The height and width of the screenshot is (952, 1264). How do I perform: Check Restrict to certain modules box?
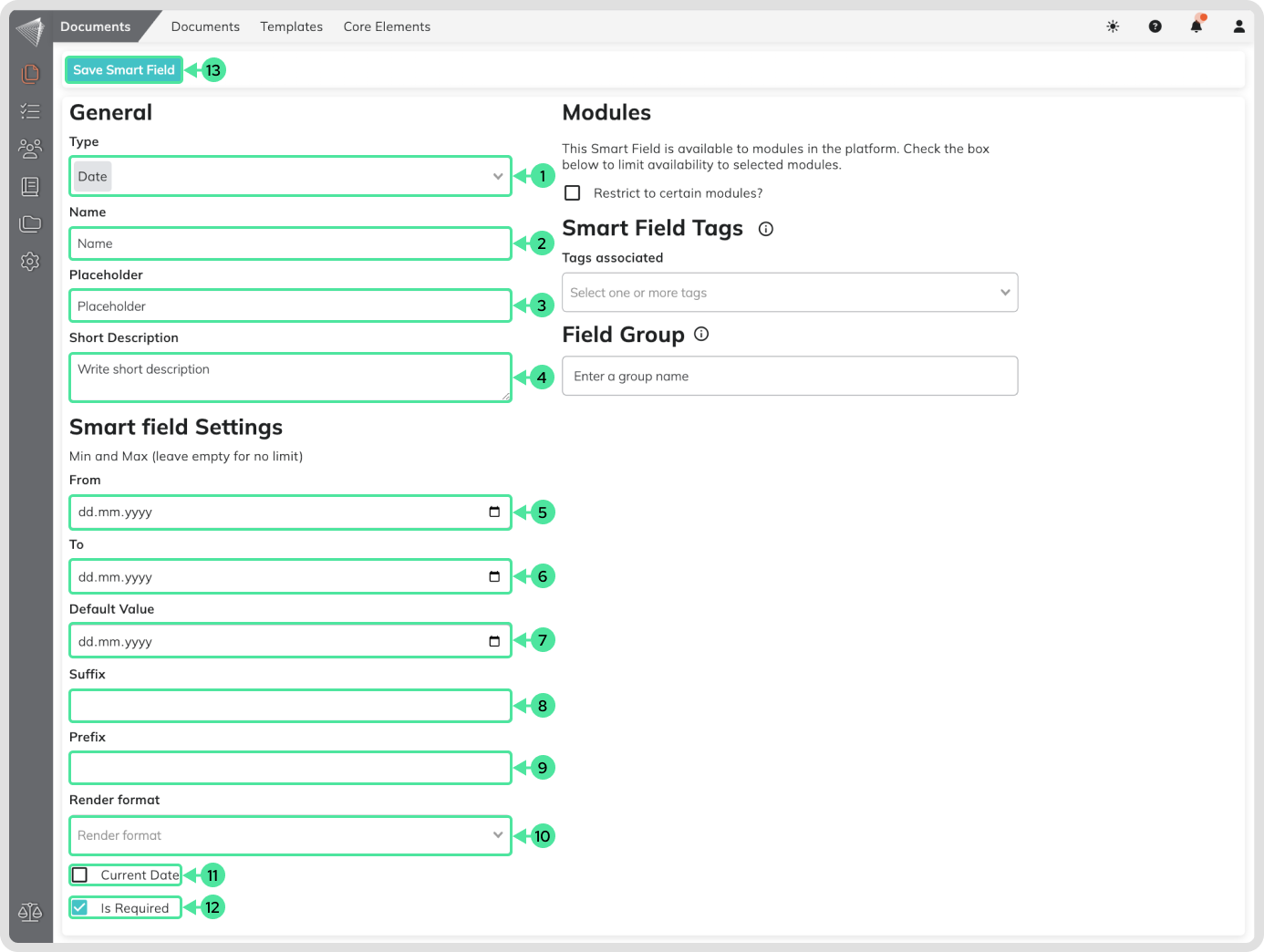573,193
